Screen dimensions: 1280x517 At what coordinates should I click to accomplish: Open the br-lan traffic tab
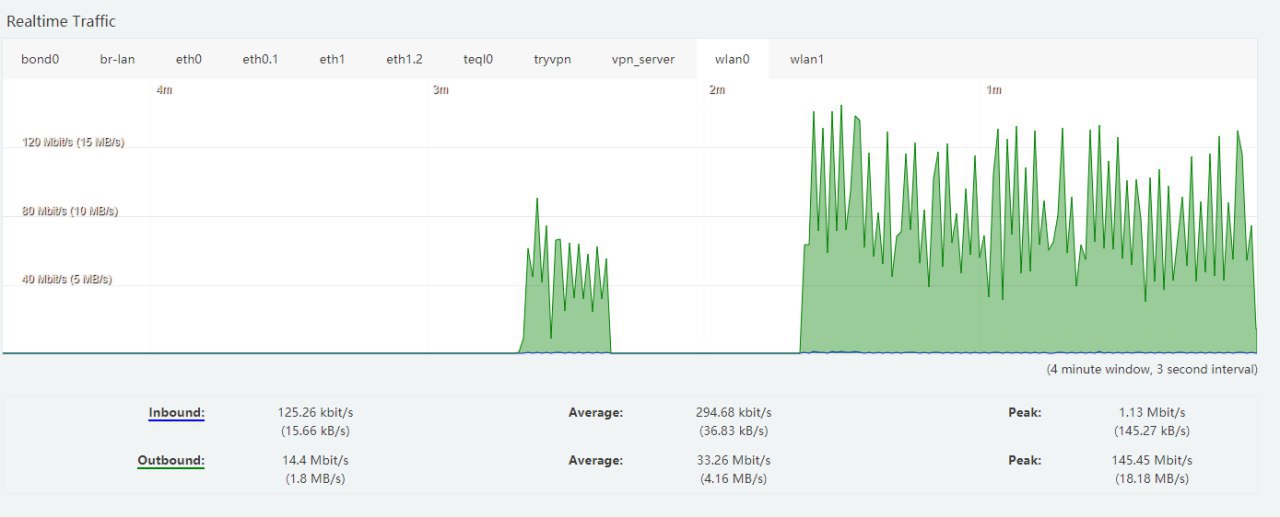click(x=117, y=59)
